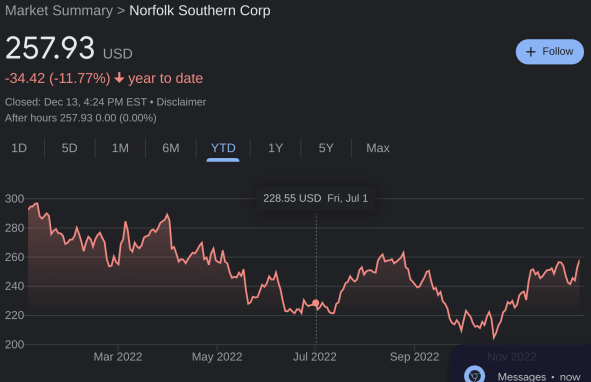
Task: Choose the YTD range tab
Action: [223, 148]
